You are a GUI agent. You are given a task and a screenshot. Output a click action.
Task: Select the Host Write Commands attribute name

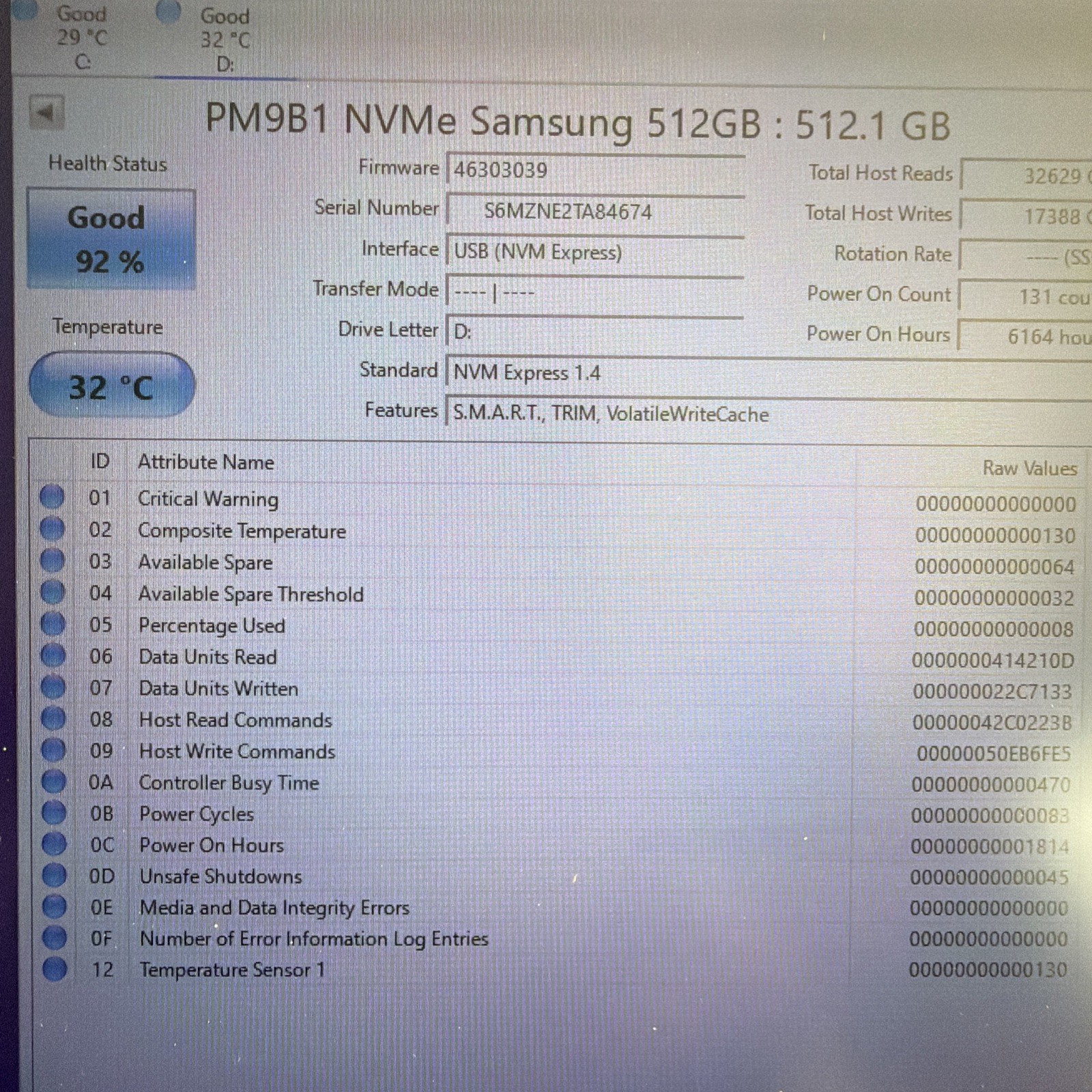click(x=238, y=751)
